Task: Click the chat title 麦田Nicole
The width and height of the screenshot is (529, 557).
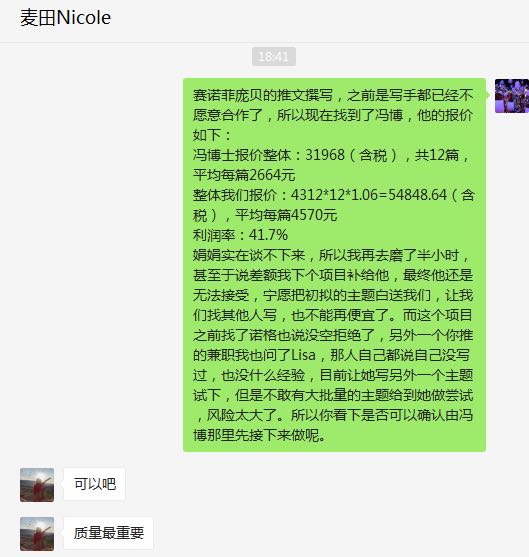Action: (65, 18)
